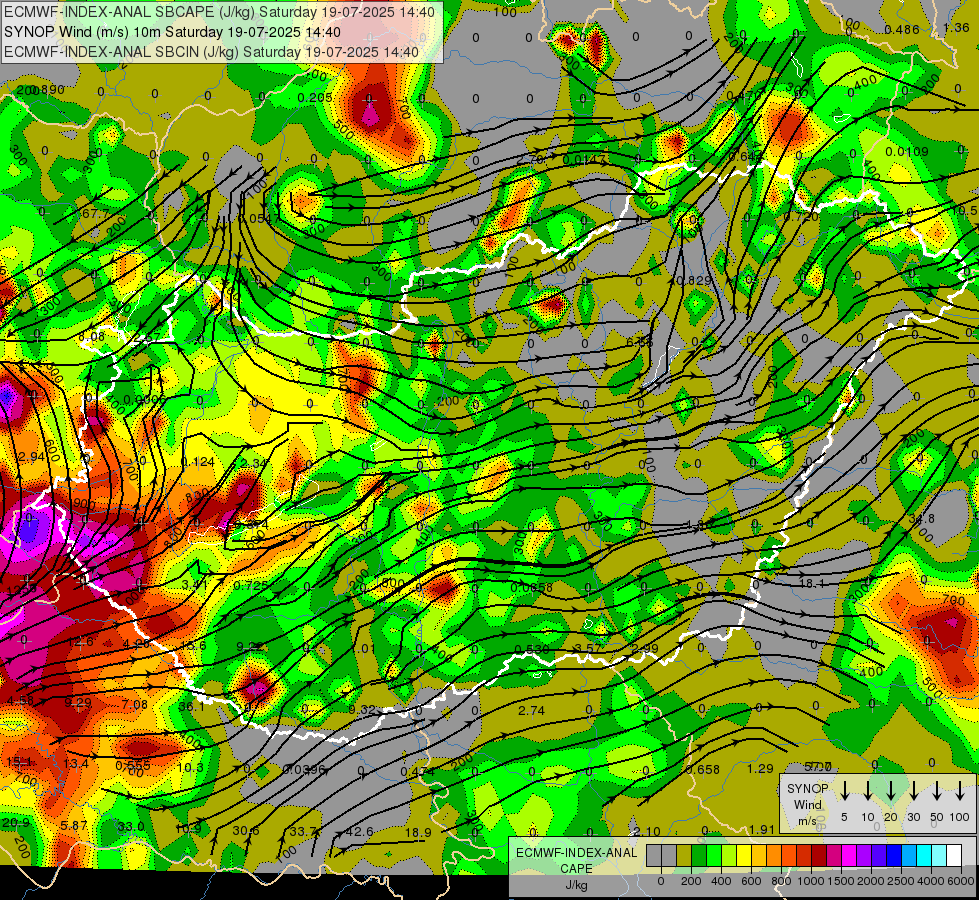Choose the pure blue swatch before 2500
The image size is (979, 900).
click(894, 856)
